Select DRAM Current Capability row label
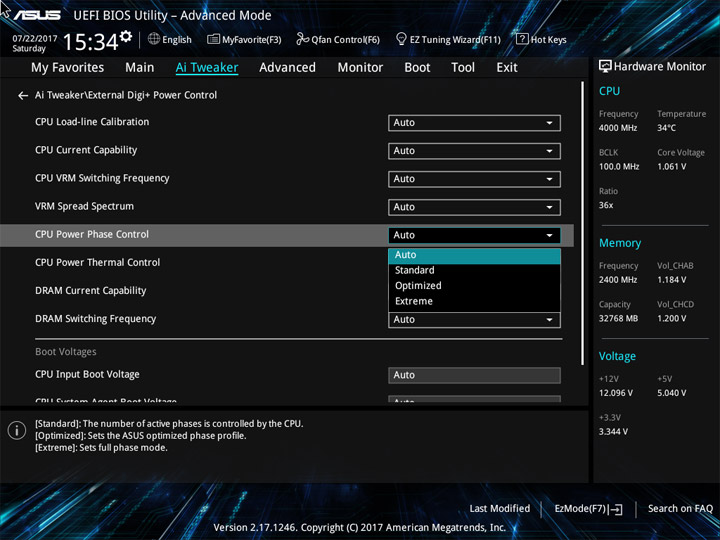Image resolution: width=720 pixels, height=540 pixels. (x=90, y=291)
